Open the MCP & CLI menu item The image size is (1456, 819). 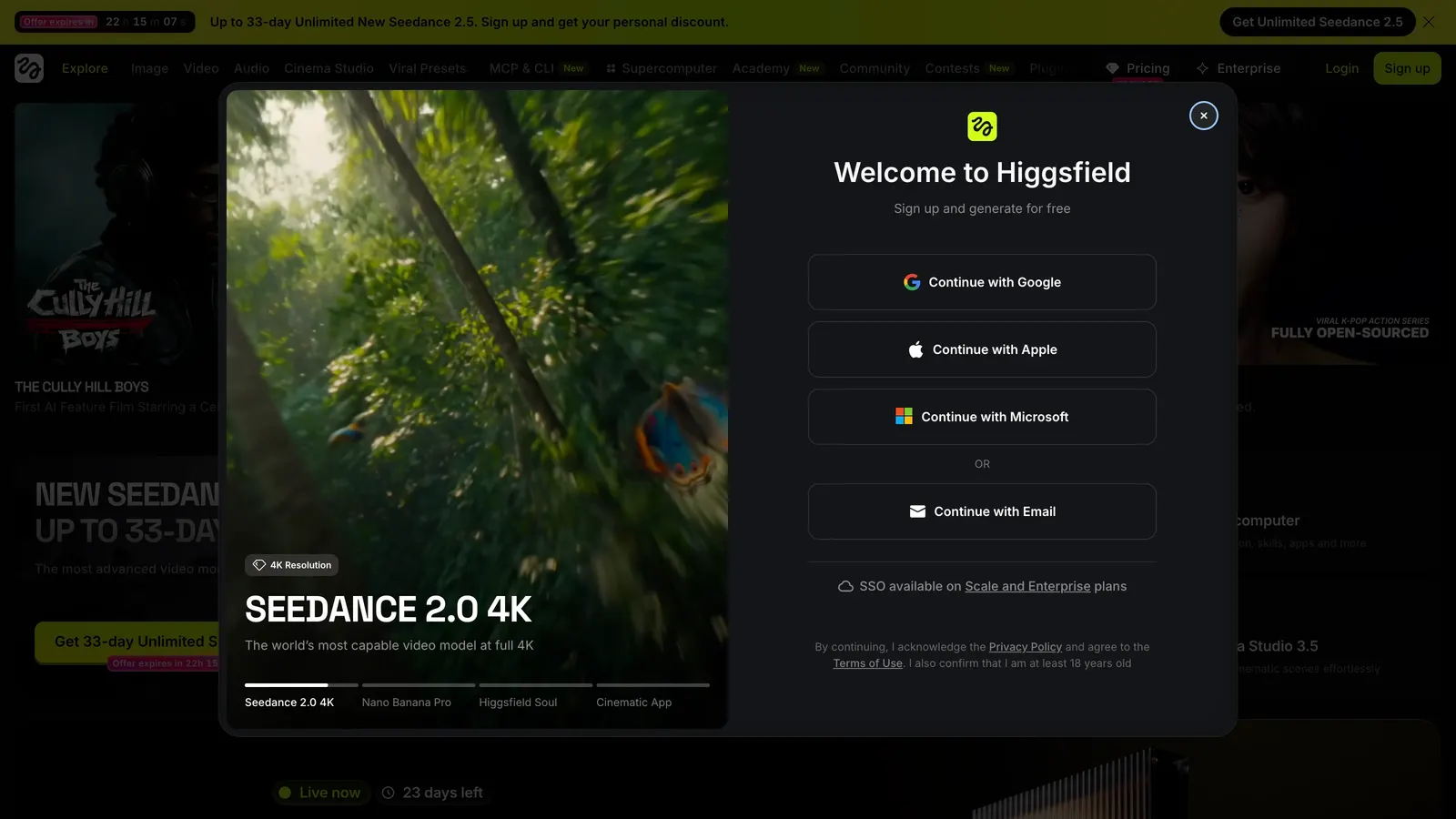(537, 68)
